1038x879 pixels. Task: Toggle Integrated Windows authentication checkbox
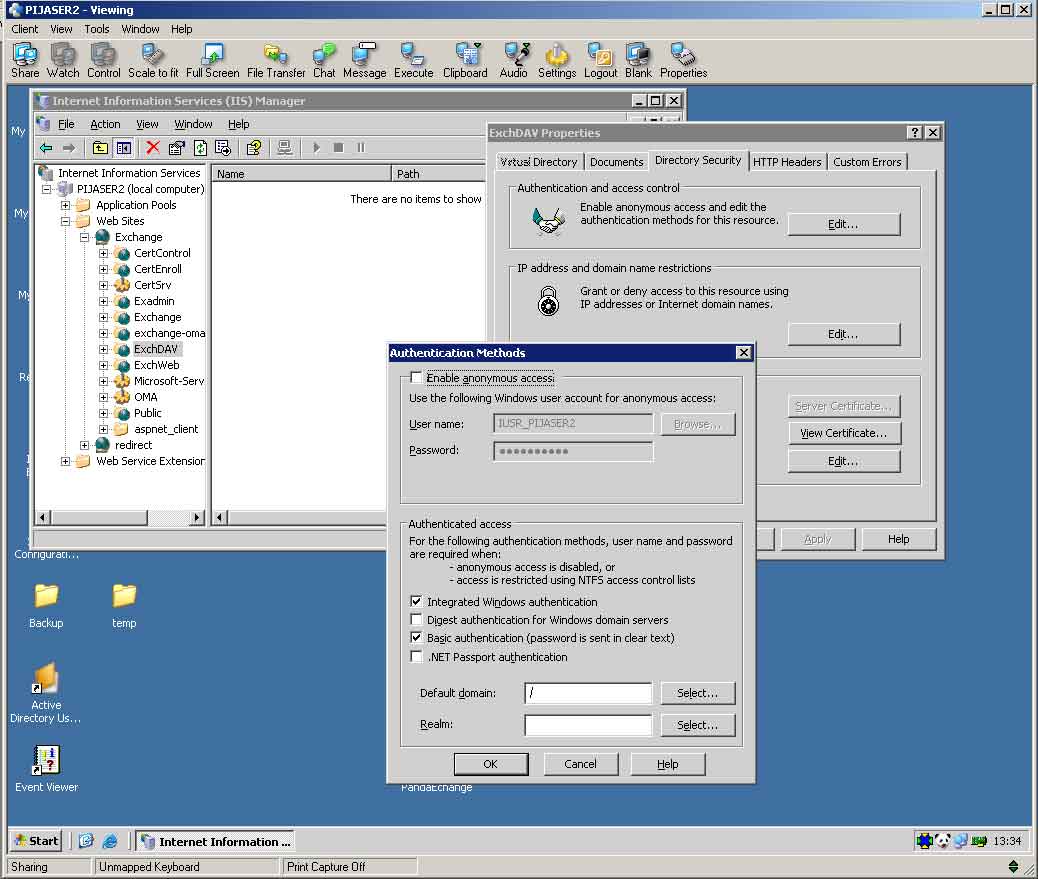click(x=417, y=602)
